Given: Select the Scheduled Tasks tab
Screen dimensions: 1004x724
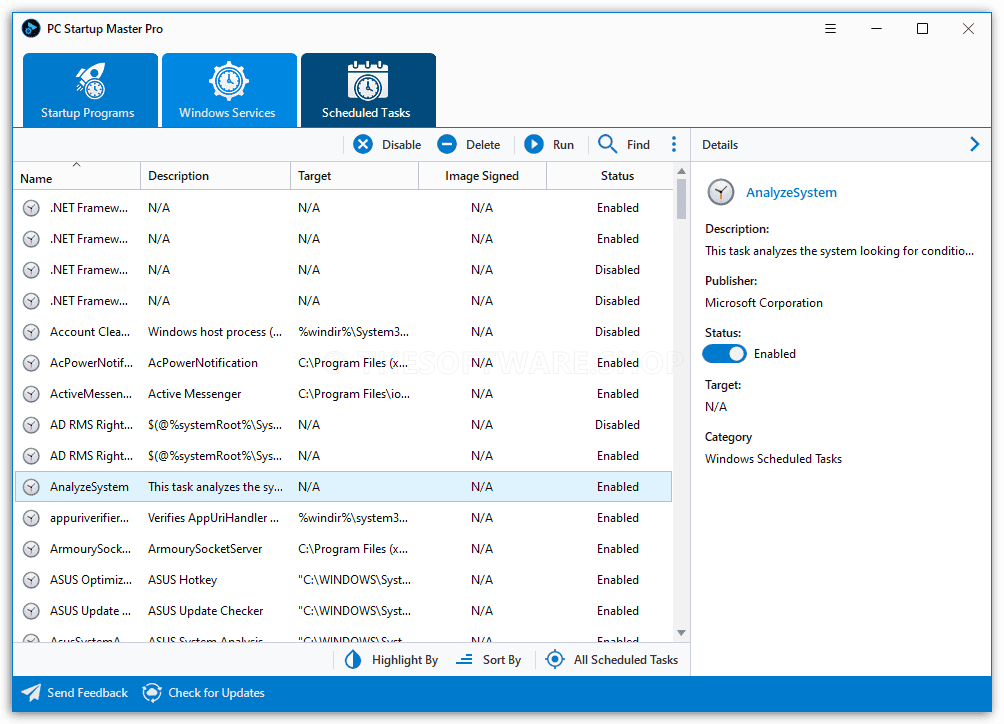Looking at the screenshot, I should pos(368,90).
